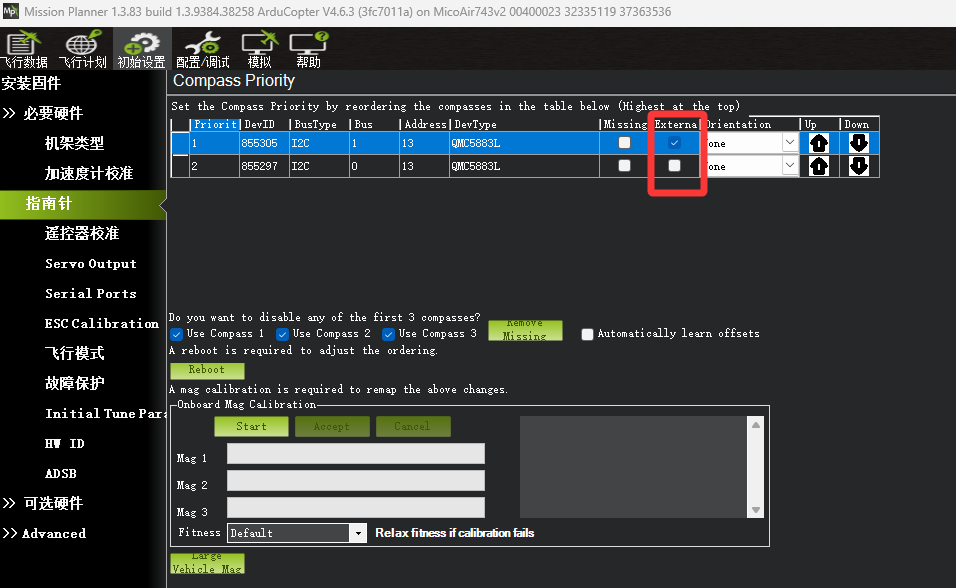Open Fitness Default dropdown
The image size is (956, 588).
pyautogui.click(x=358, y=533)
